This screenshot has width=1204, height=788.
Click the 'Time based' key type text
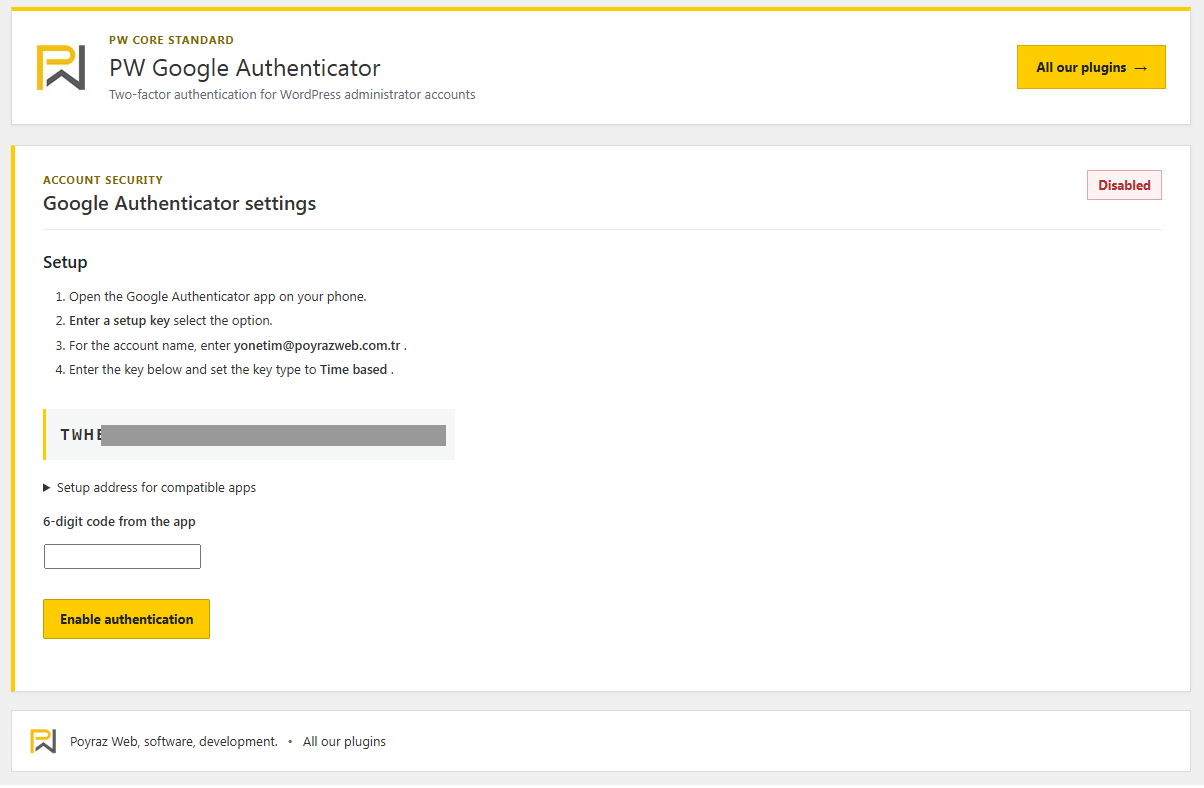coord(353,369)
